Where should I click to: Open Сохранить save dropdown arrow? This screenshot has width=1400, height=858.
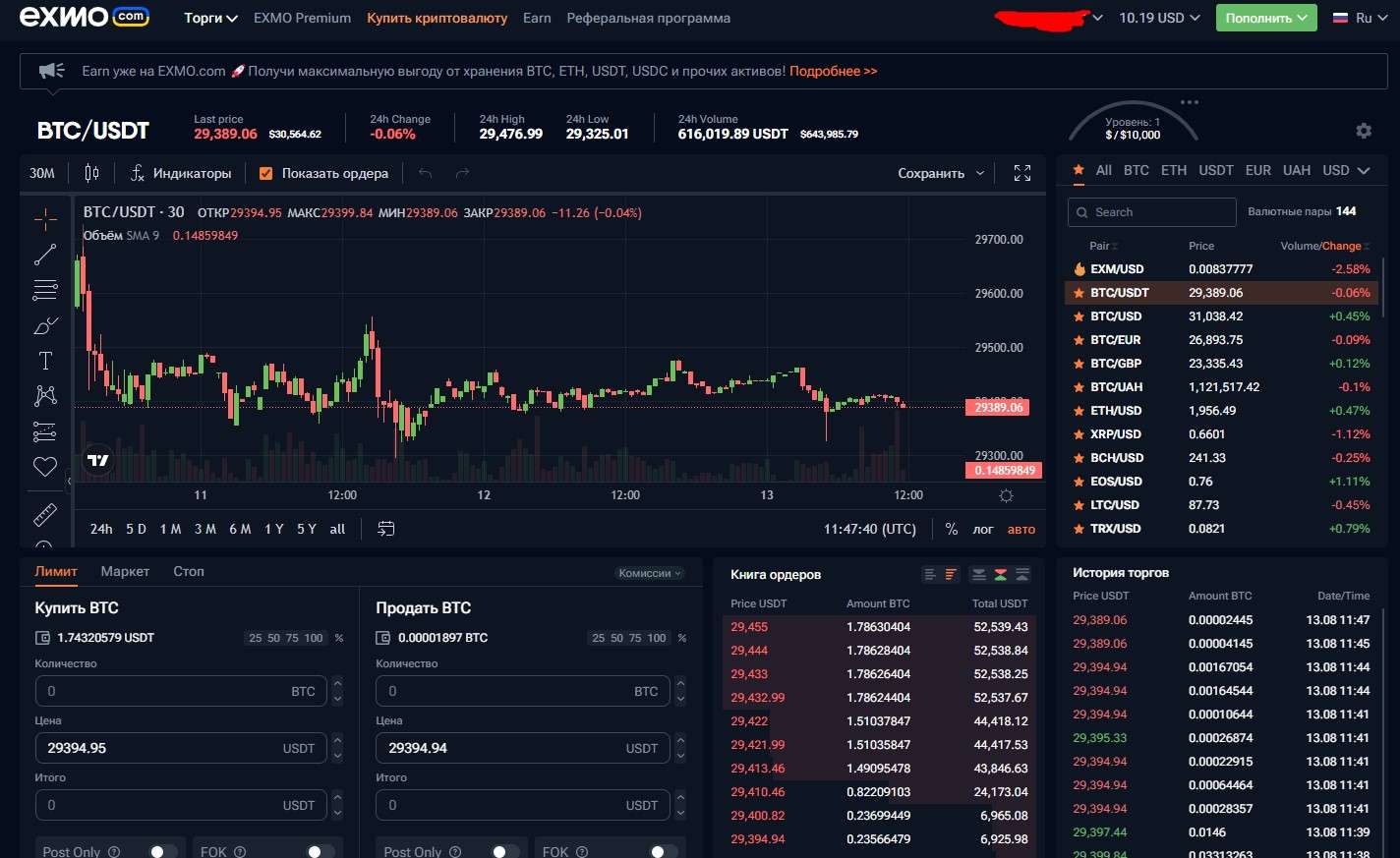(x=980, y=173)
